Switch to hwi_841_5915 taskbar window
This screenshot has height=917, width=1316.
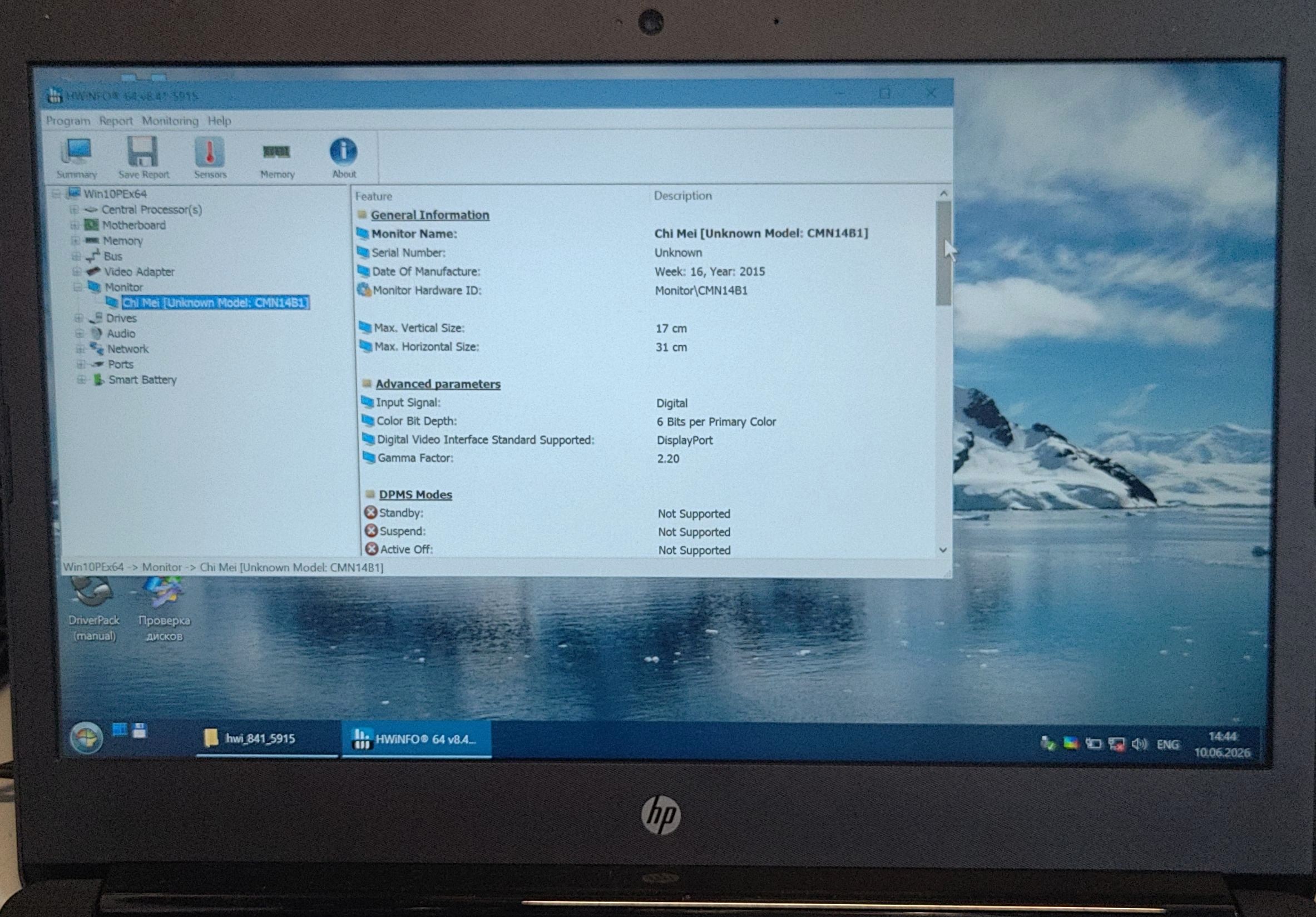268,738
